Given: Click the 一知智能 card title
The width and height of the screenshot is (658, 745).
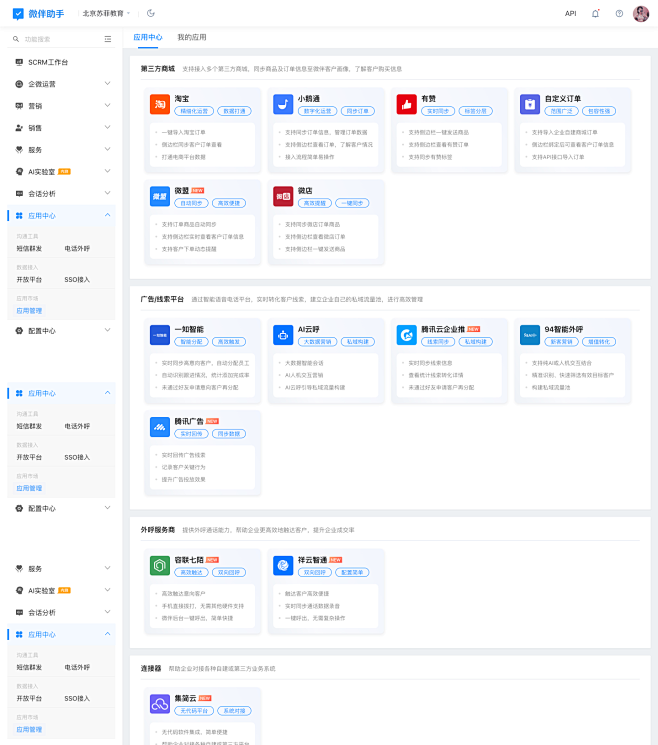Looking at the screenshot, I should [189, 329].
